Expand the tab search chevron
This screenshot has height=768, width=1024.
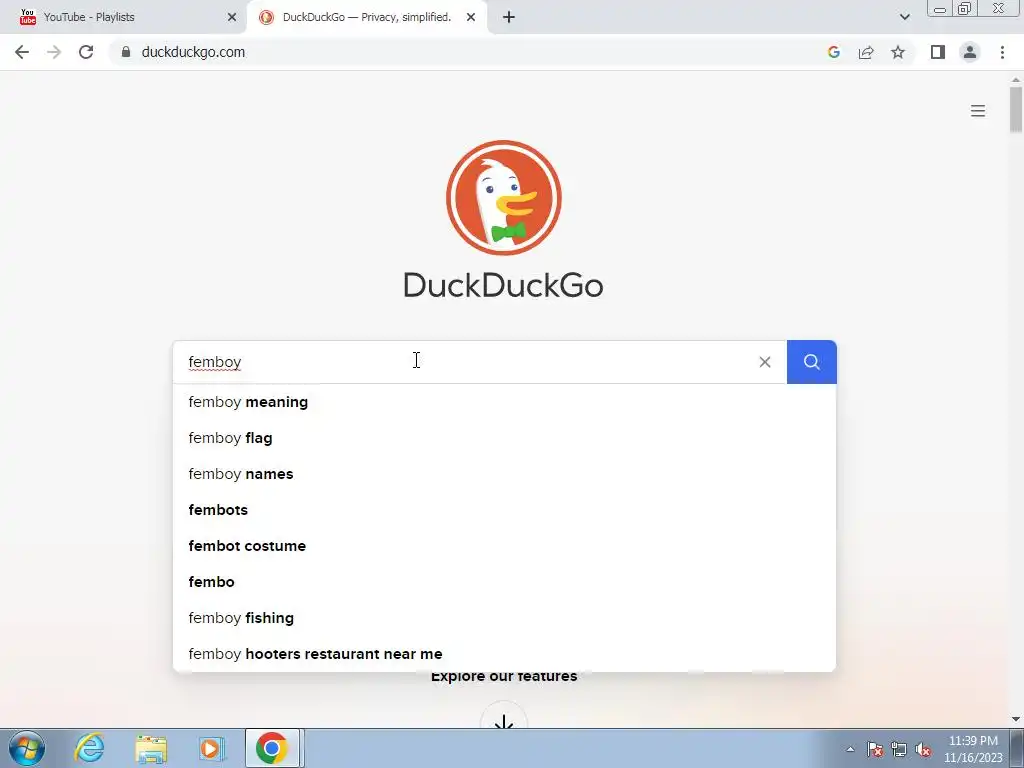click(x=904, y=18)
